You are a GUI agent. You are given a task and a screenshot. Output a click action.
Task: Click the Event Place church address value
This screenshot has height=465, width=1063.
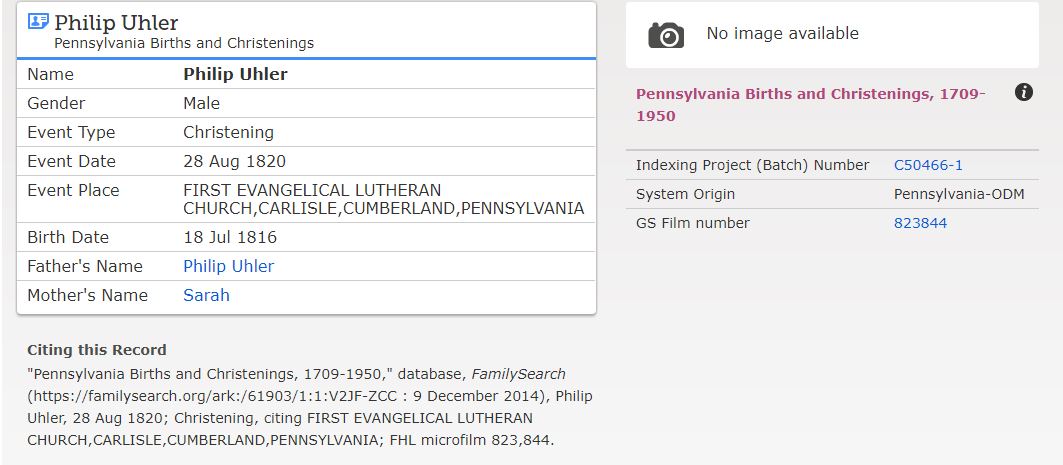(383, 199)
